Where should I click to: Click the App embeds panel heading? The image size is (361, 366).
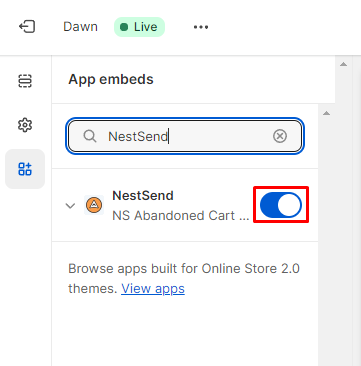point(111,79)
